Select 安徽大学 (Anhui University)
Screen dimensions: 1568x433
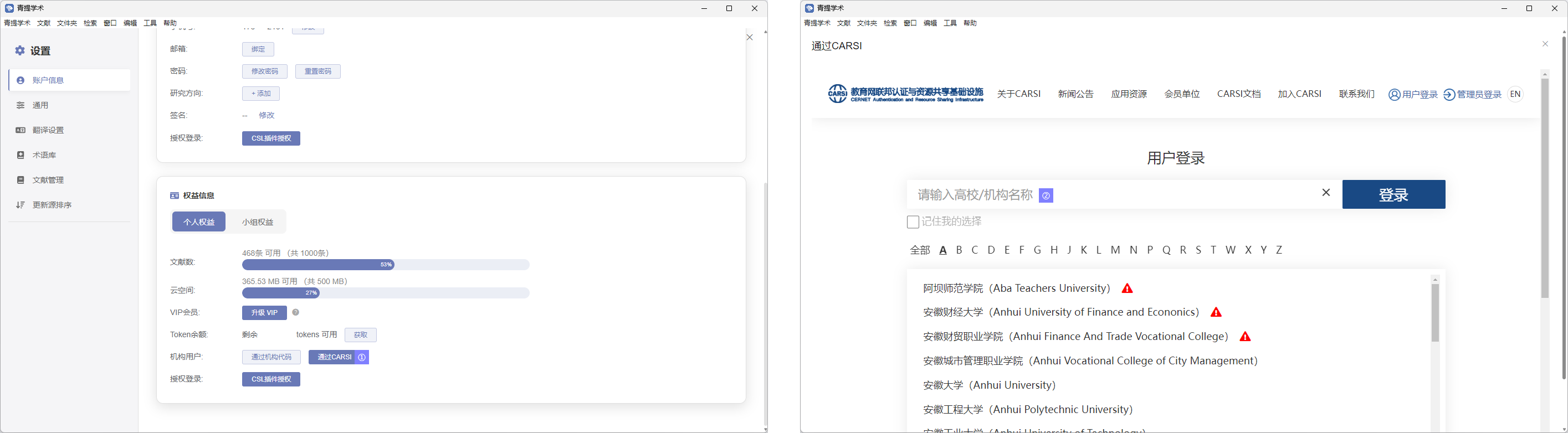[x=989, y=385]
